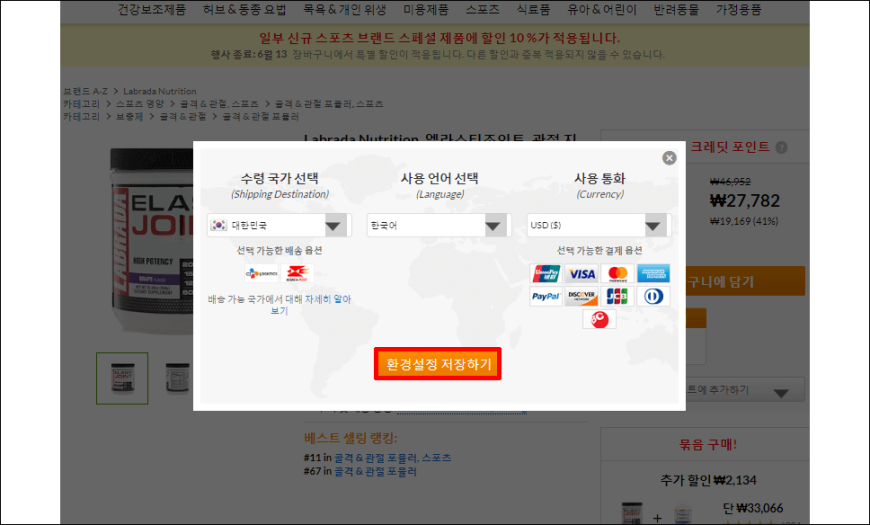Open the 허브 & 동종 요법 menu
Viewport: 870px width, 525px height.
pyautogui.click(x=244, y=9)
